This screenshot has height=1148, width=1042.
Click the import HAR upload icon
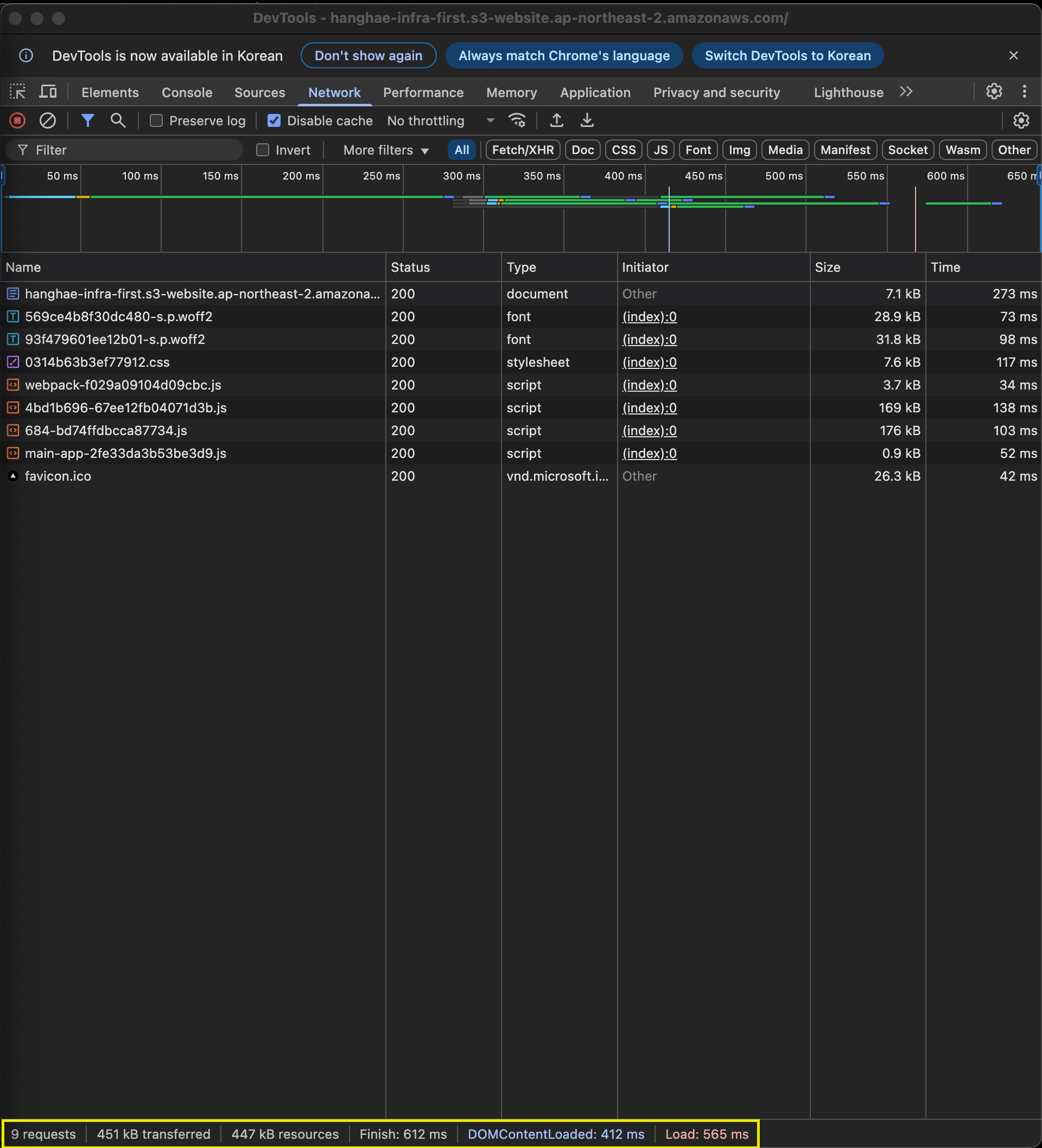pos(557,121)
